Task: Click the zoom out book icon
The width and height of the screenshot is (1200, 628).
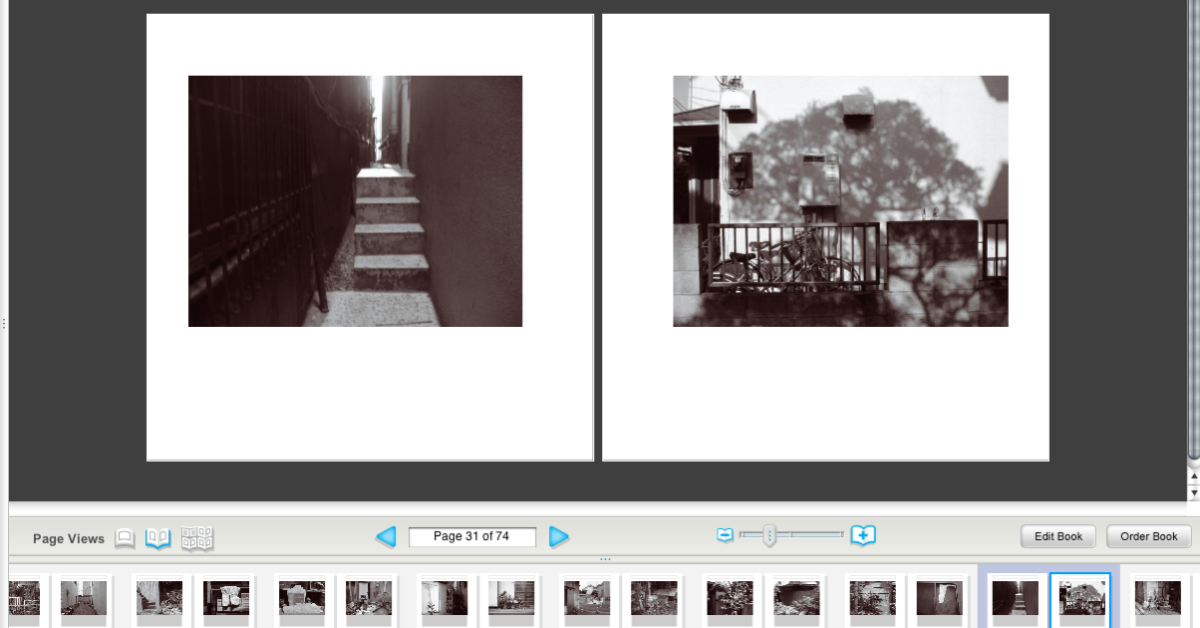Action: (x=725, y=536)
